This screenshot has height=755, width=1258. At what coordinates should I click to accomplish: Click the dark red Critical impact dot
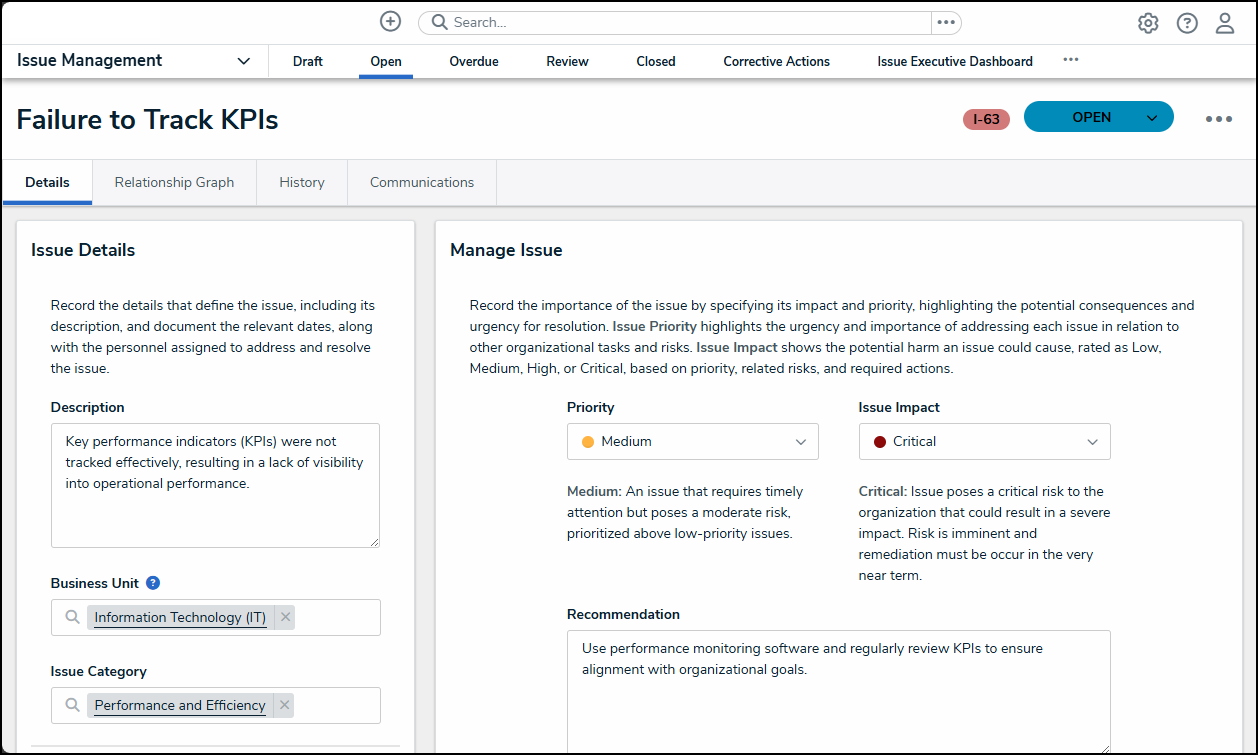880,442
